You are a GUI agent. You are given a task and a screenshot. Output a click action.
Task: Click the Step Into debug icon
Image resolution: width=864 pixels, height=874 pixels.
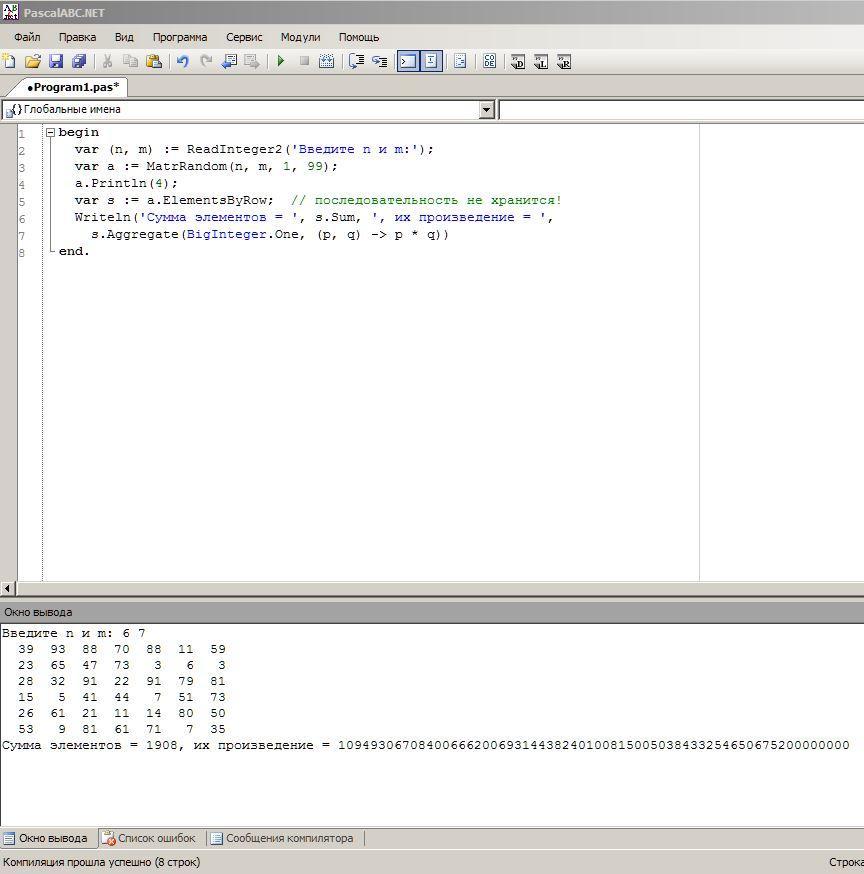pos(380,61)
